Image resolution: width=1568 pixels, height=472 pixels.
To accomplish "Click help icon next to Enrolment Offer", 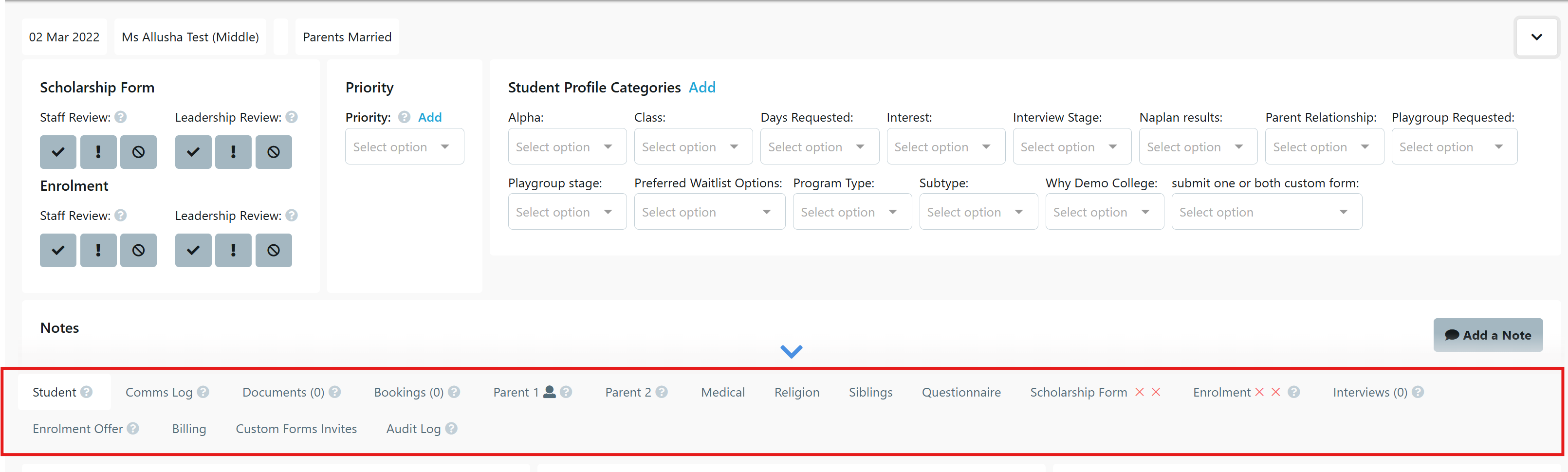I will pos(133,429).
